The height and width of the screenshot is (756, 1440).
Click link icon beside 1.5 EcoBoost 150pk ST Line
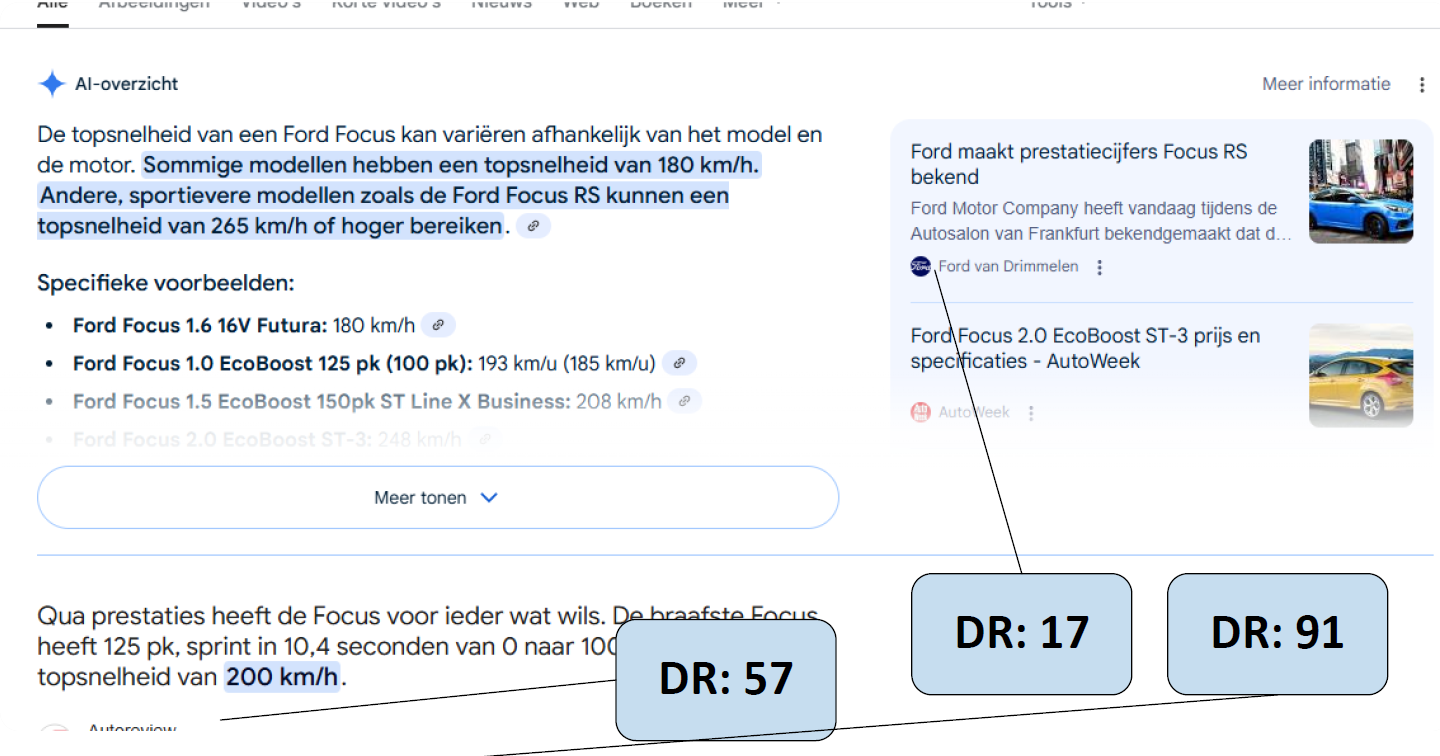pyautogui.click(x=685, y=401)
